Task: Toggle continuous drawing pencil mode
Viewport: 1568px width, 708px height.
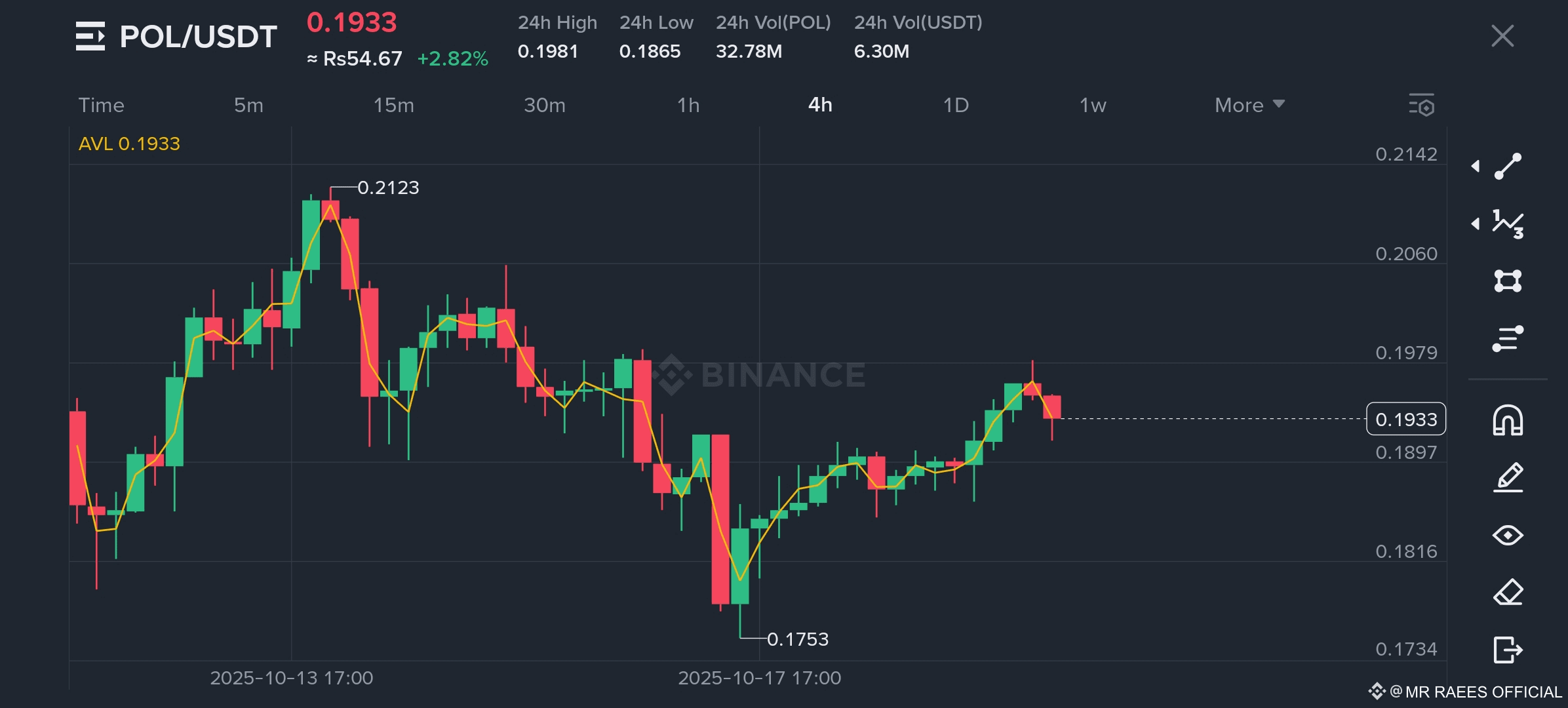Action: coord(1508,477)
